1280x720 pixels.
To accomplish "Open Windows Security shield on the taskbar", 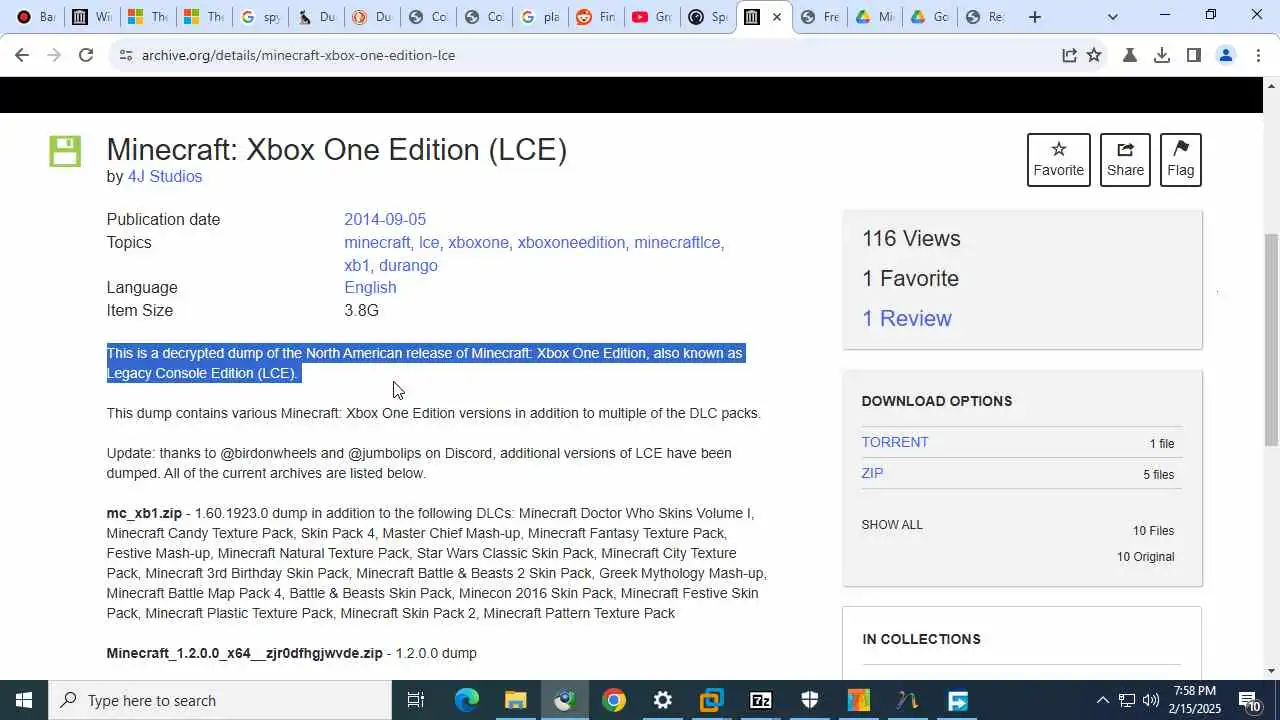I will [810, 700].
